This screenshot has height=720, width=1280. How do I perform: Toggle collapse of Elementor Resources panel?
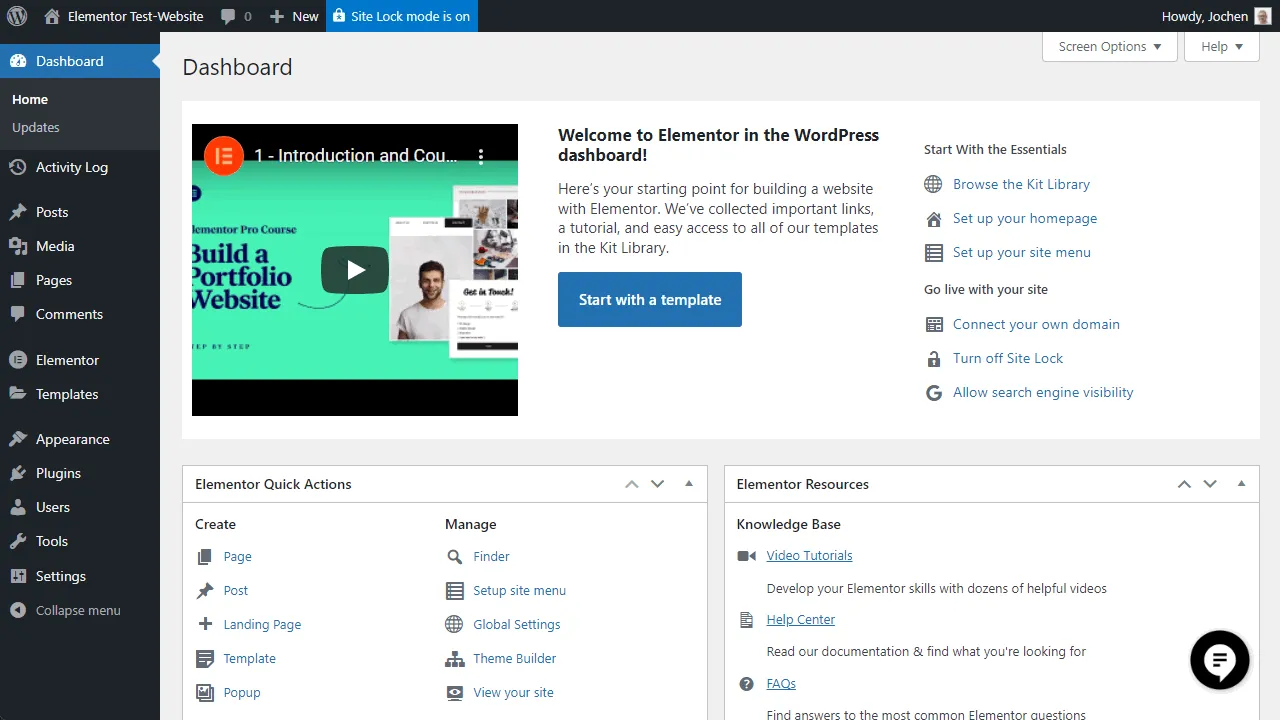[x=1241, y=484]
